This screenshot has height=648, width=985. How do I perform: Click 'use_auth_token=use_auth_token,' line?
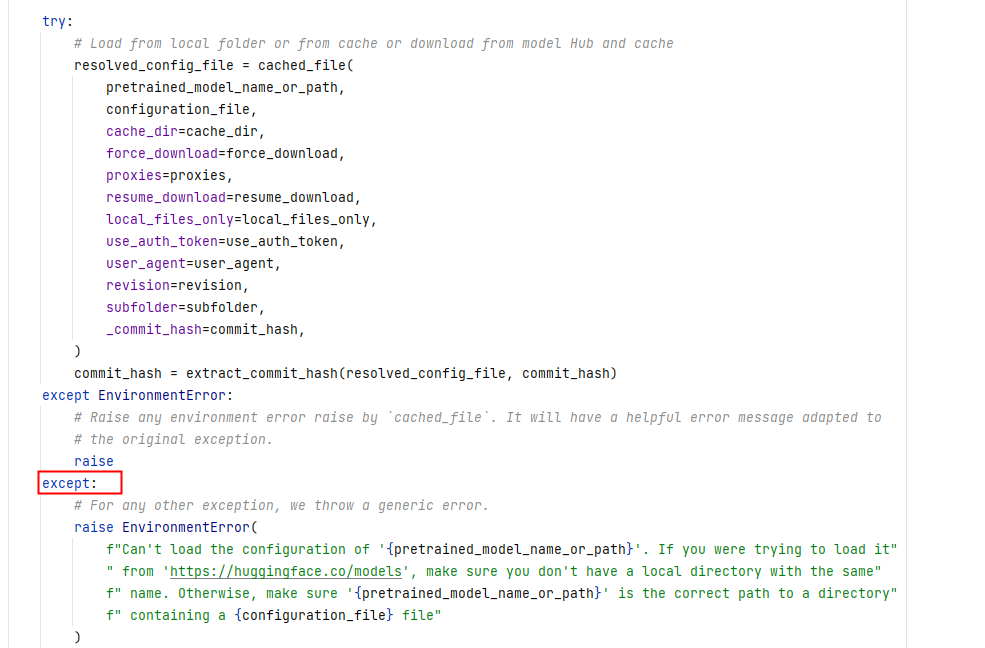[226, 241]
